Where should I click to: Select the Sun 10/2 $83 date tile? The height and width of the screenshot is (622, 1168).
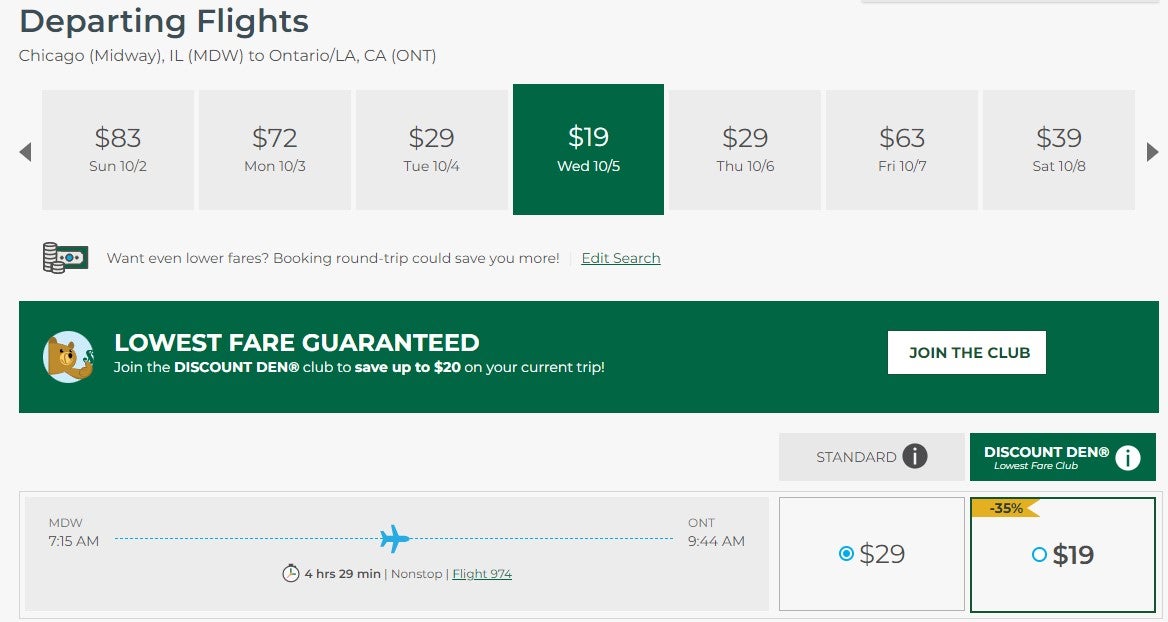pos(117,149)
